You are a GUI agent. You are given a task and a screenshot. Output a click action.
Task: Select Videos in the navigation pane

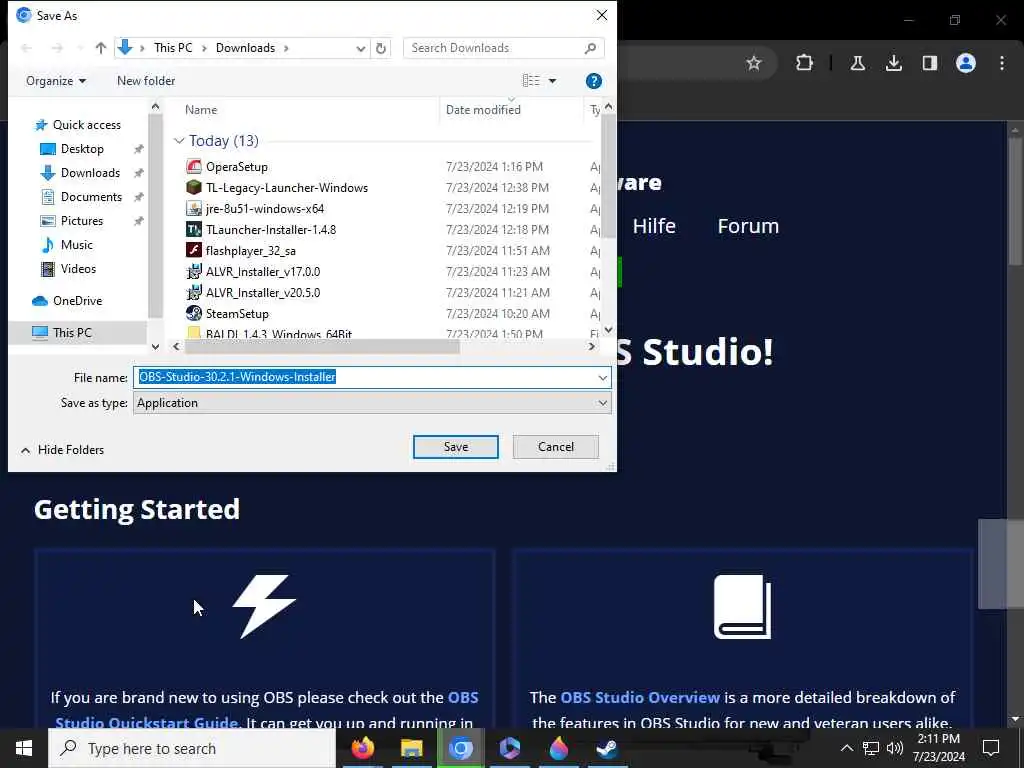pos(78,269)
